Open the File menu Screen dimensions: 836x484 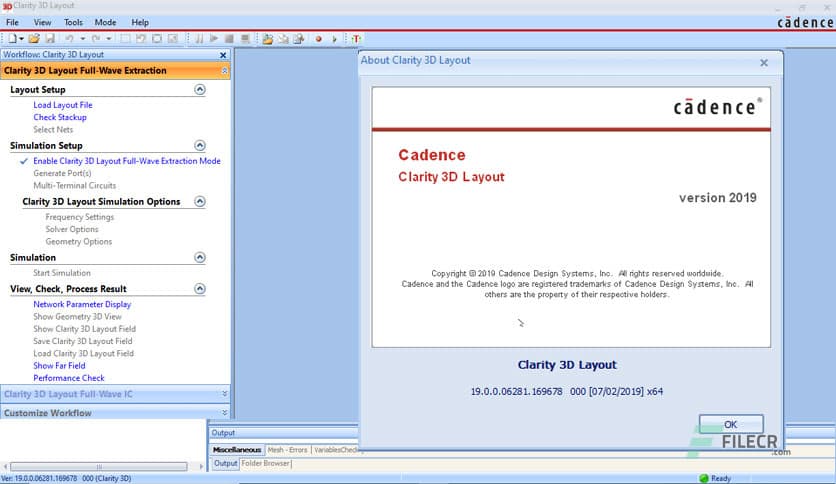click(12, 22)
